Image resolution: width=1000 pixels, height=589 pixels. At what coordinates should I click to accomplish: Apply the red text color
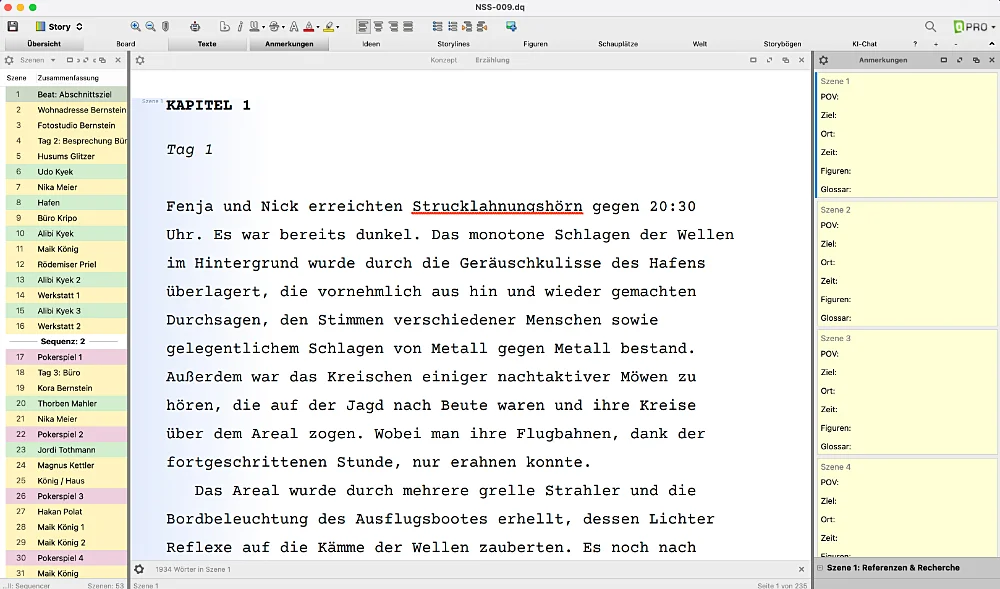[309, 26]
